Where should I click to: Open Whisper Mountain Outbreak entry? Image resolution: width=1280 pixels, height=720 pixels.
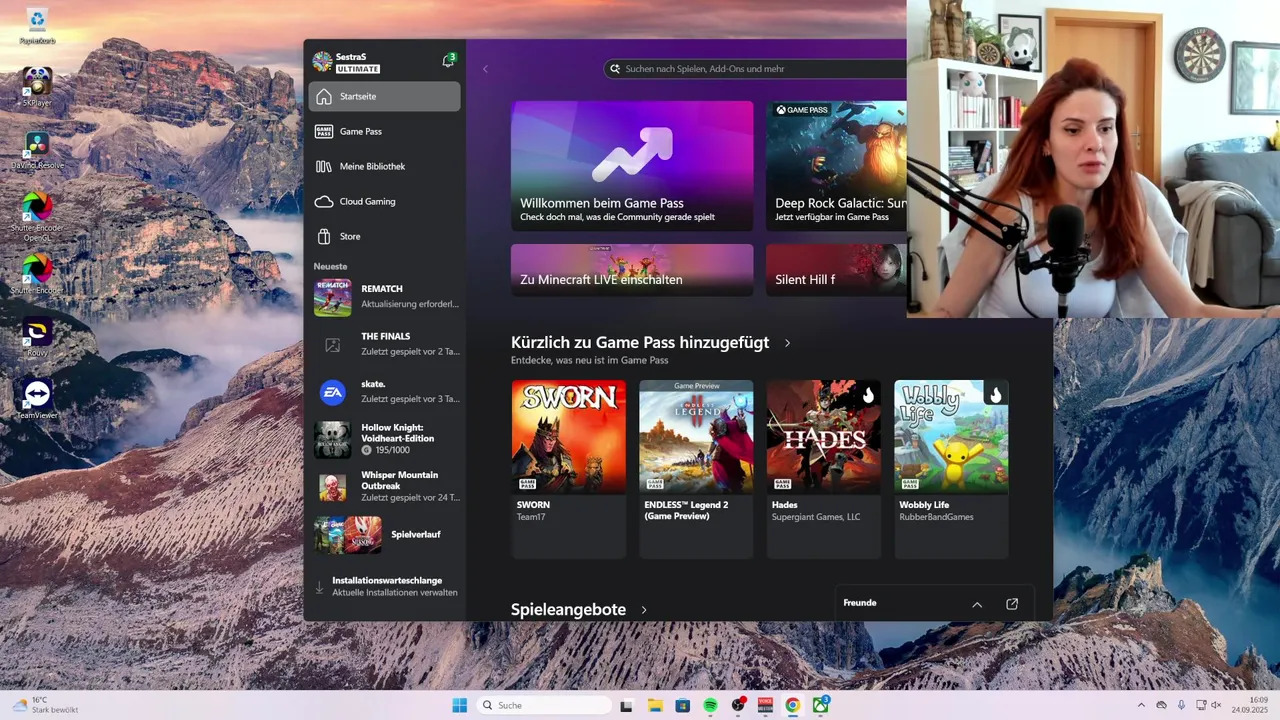385,487
